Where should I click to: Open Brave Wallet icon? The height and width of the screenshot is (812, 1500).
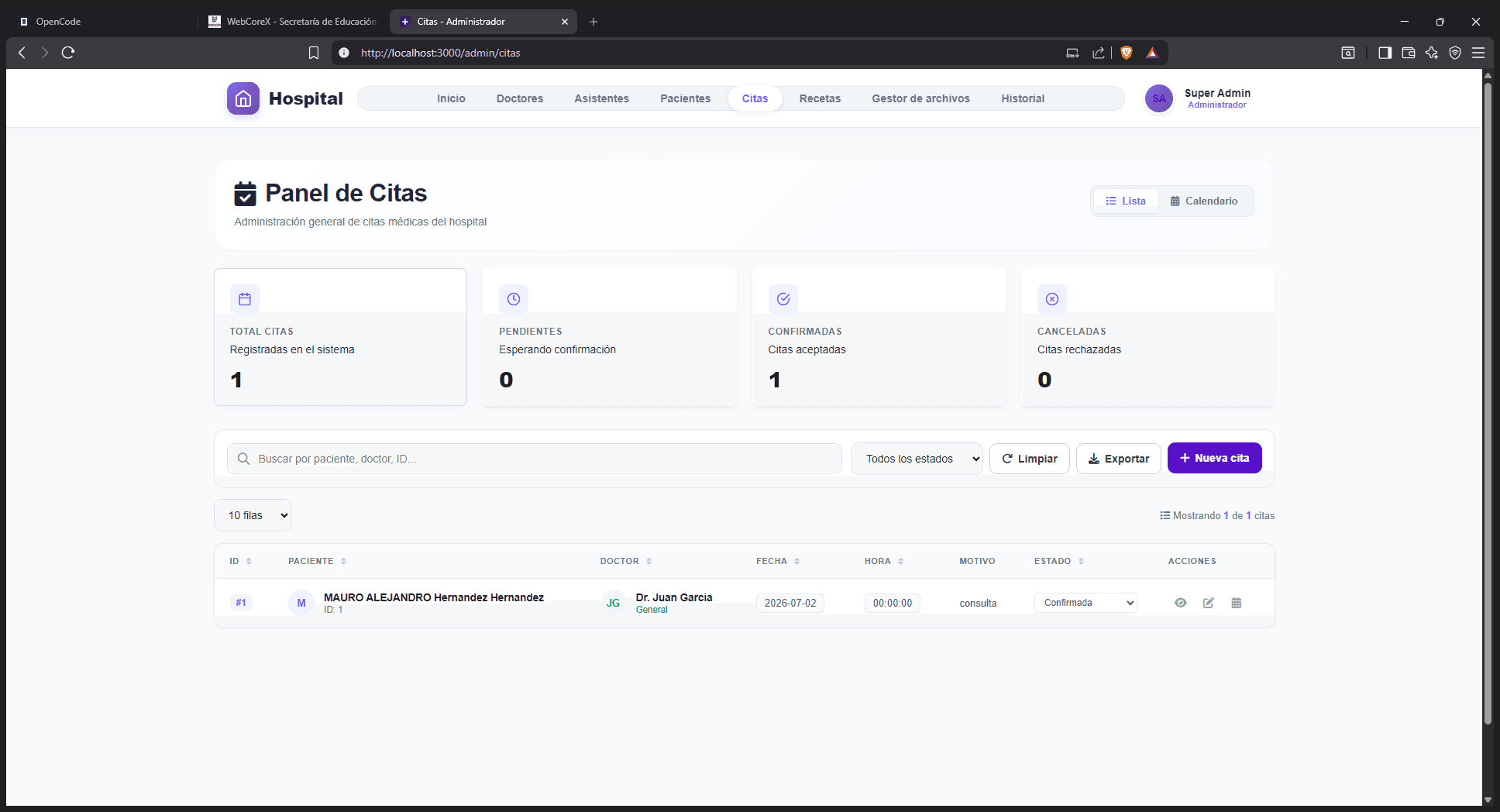(x=1409, y=53)
